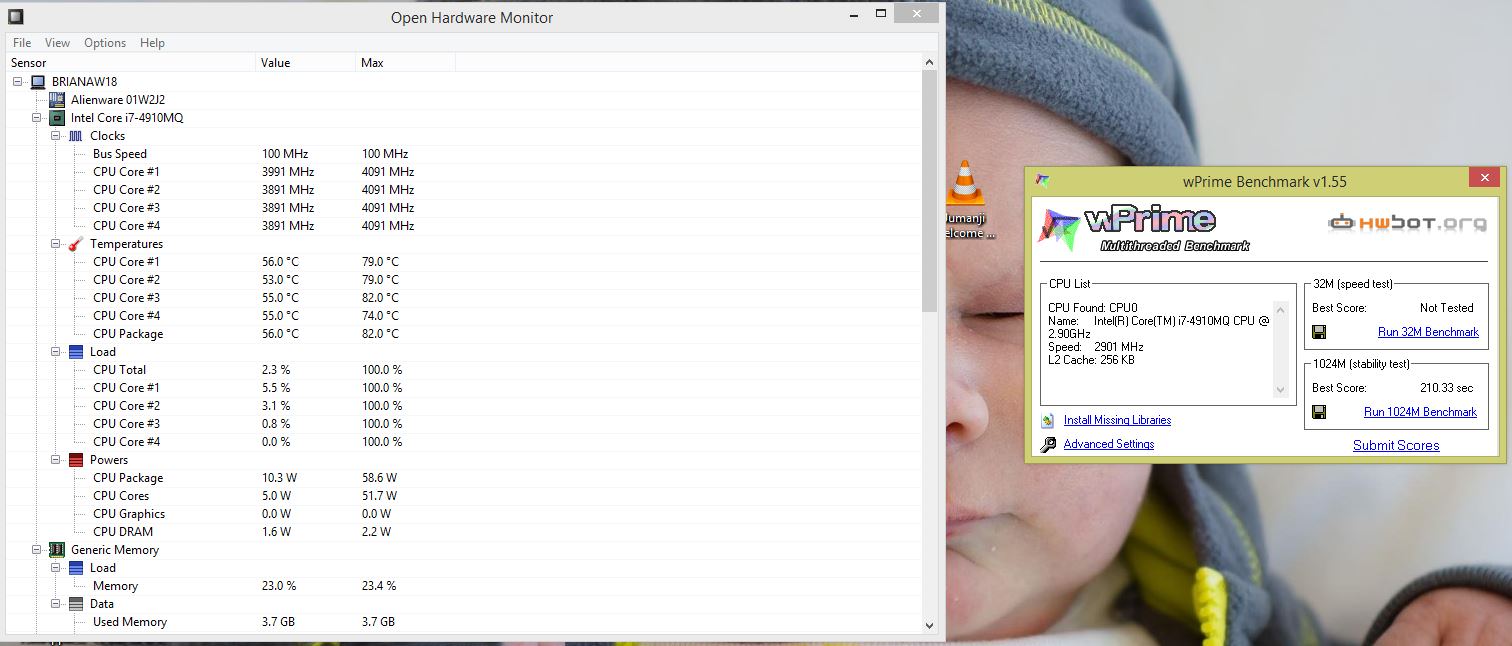Collapse the Temperatures group
The height and width of the screenshot is (646, 1512).
coord(56,244)
